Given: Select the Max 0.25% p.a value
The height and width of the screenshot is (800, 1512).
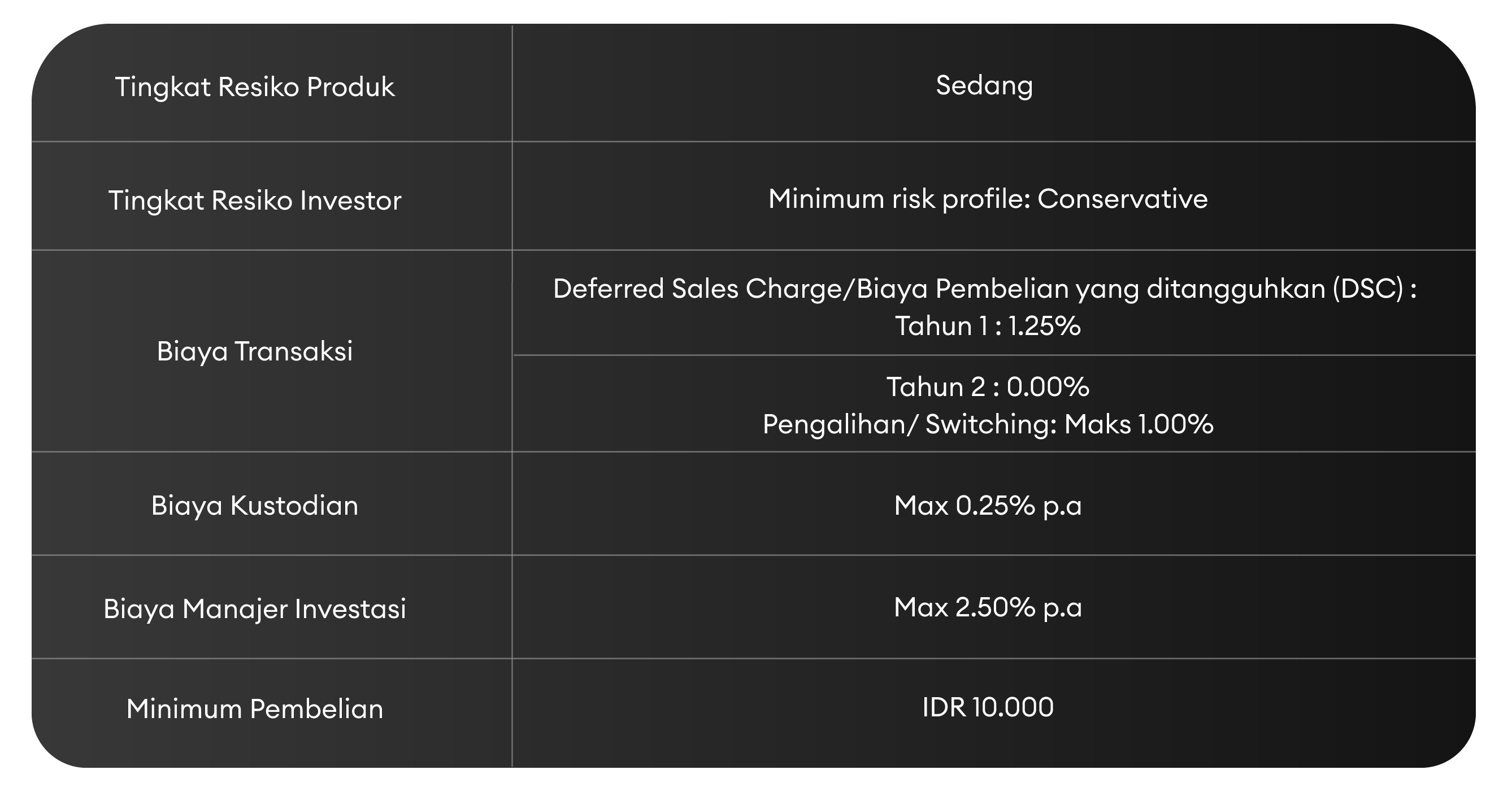Looking at the screenshot, I should [x=987, y=505].
